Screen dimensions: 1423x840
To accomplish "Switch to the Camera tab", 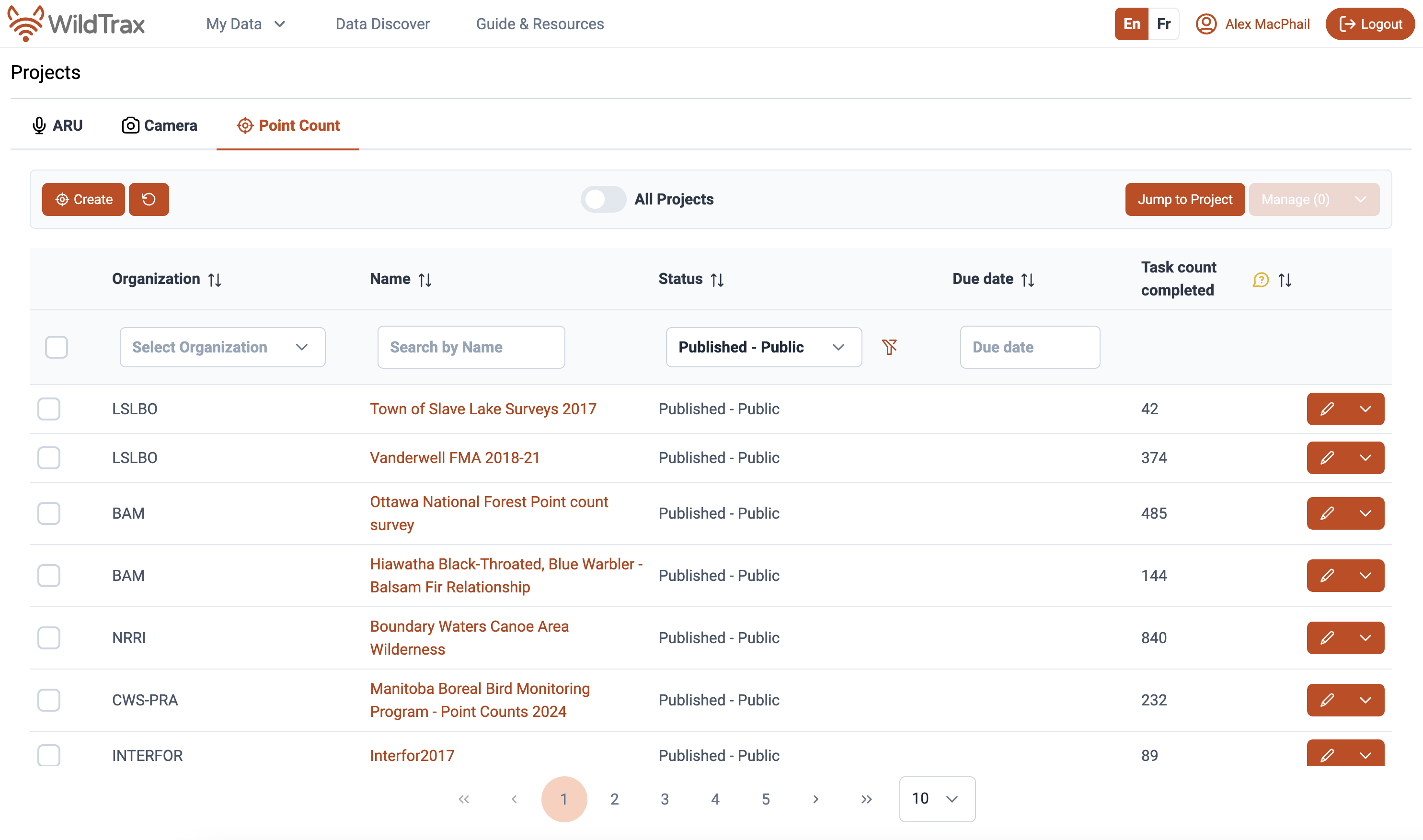I will coord(160,125).
